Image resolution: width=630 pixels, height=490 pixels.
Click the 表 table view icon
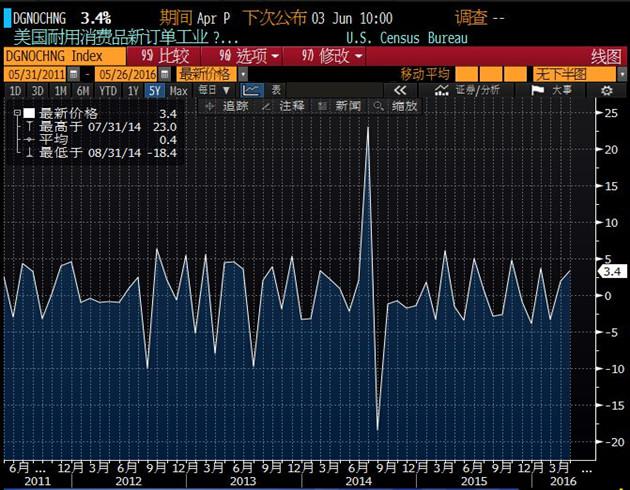click(x=277, y=90)
